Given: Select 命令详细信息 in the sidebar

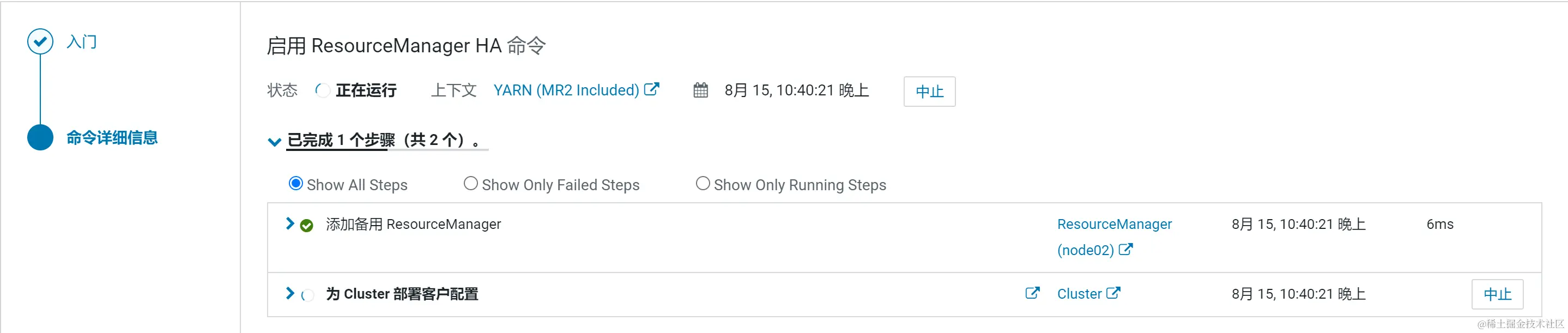Looking at the screenshot, I should click(x=111, y=137).
